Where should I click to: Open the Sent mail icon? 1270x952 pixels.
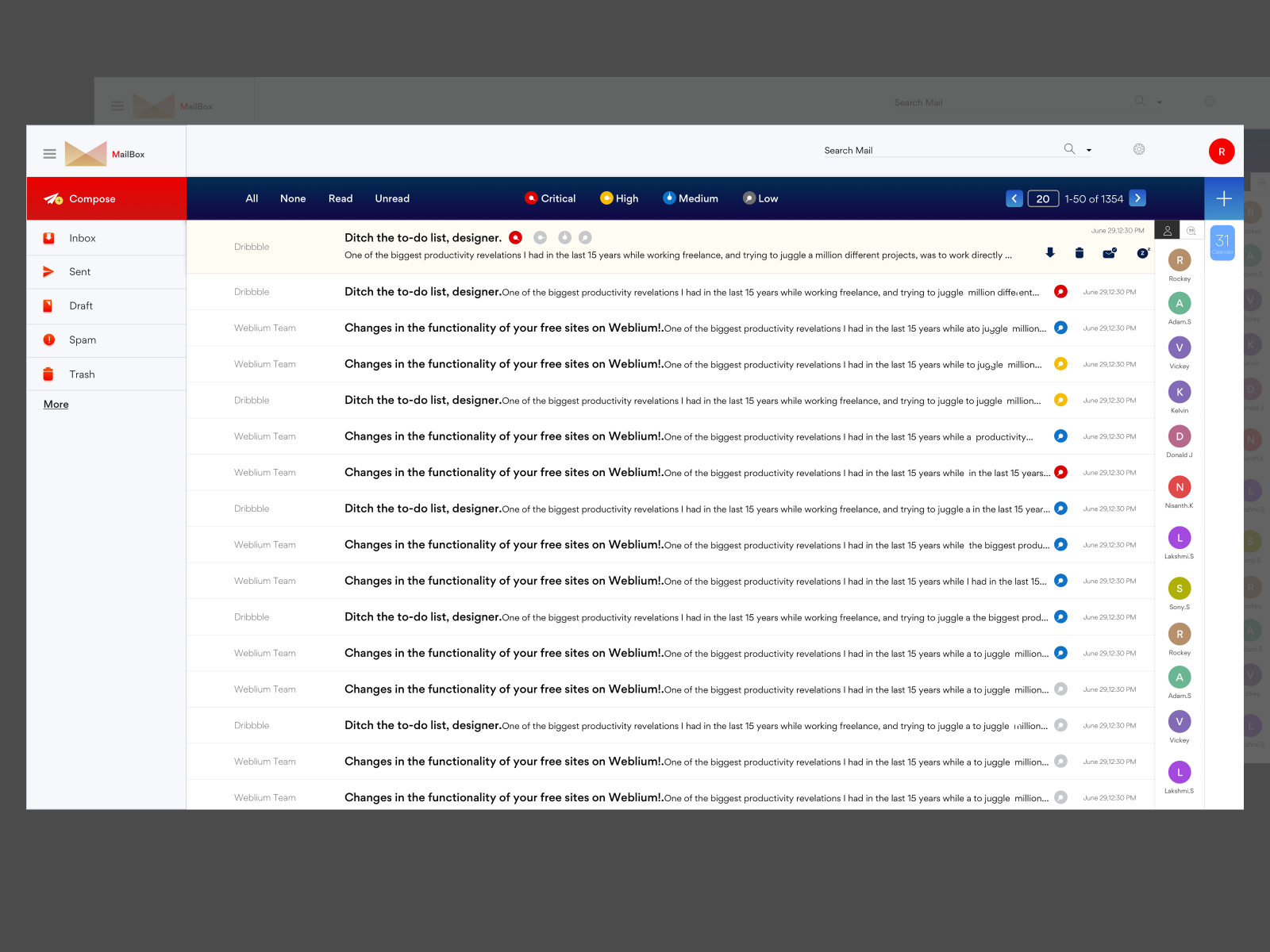pyautogui.click(x=48, y=271)
